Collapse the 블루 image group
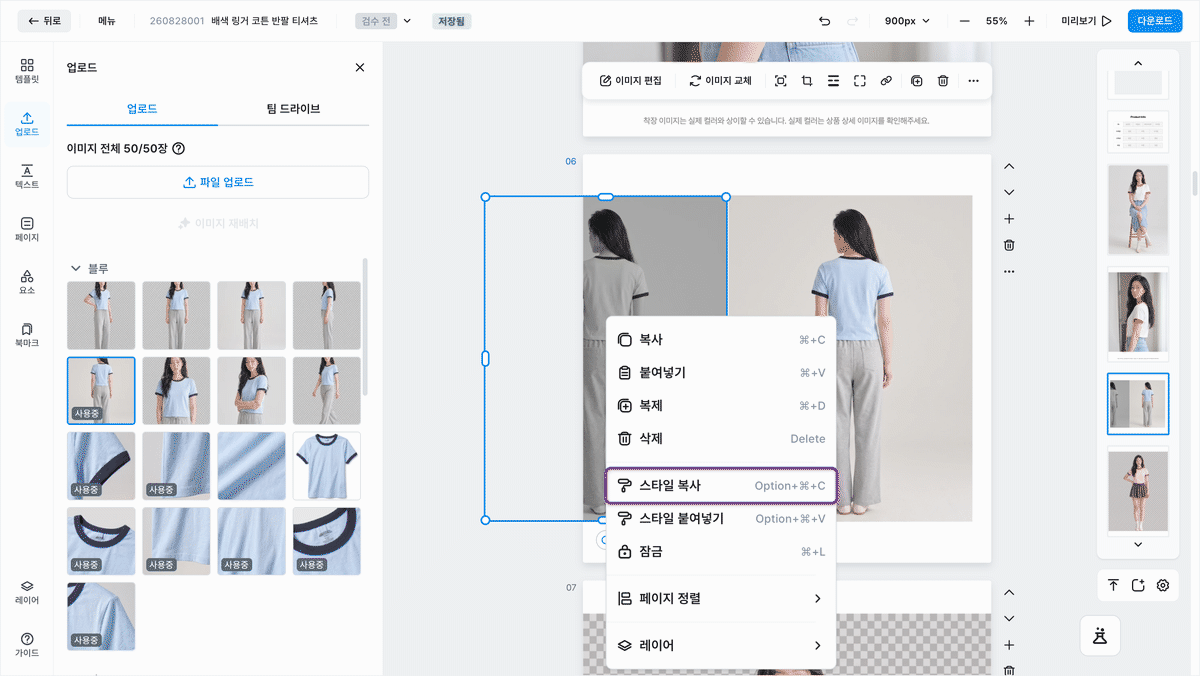The width and height of the screenshot is (1200, 676). pyautogui.click(x=75, y=268)
